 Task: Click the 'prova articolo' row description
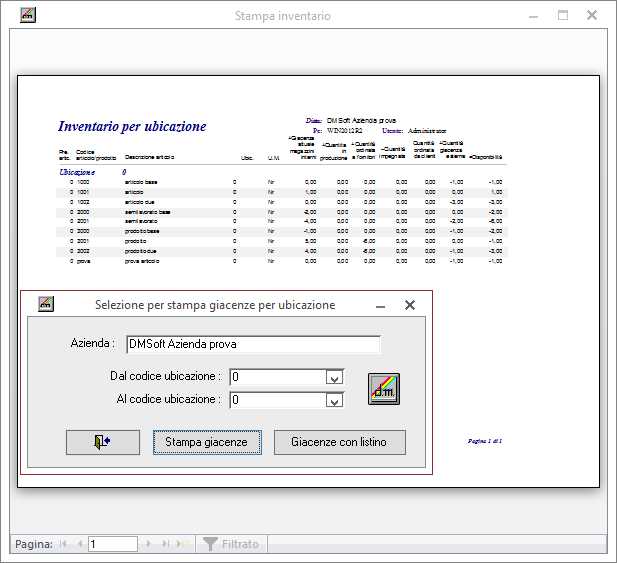point(142,261)
